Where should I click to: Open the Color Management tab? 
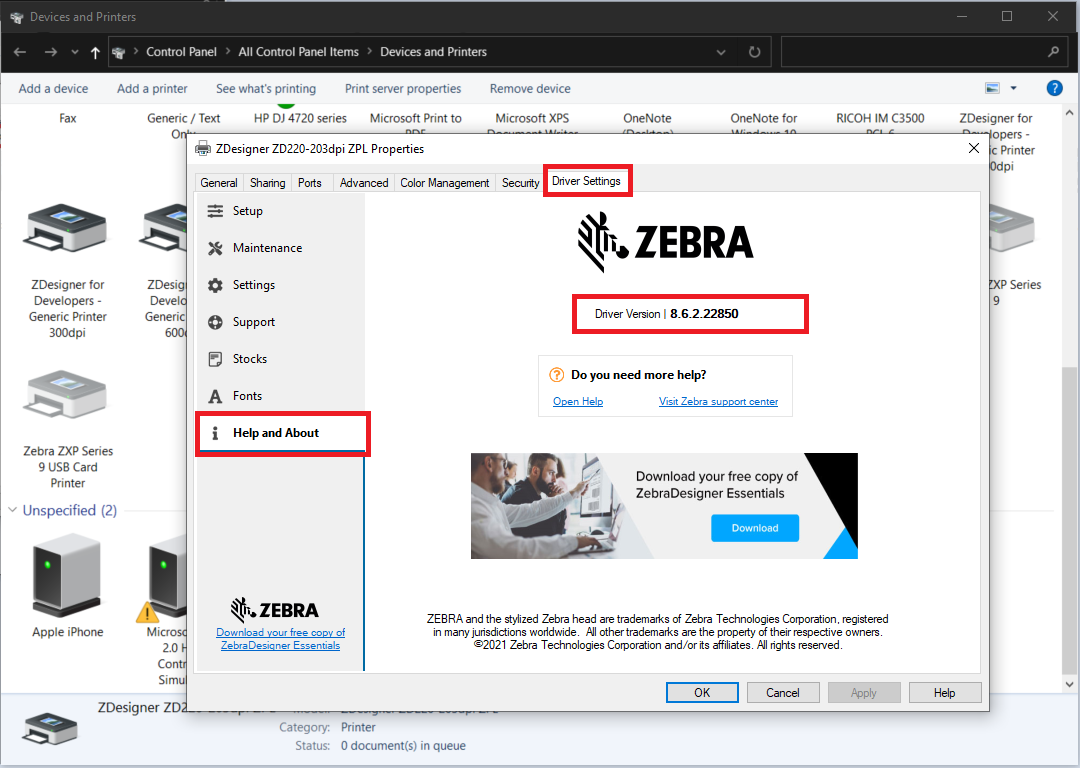(444, 182)
